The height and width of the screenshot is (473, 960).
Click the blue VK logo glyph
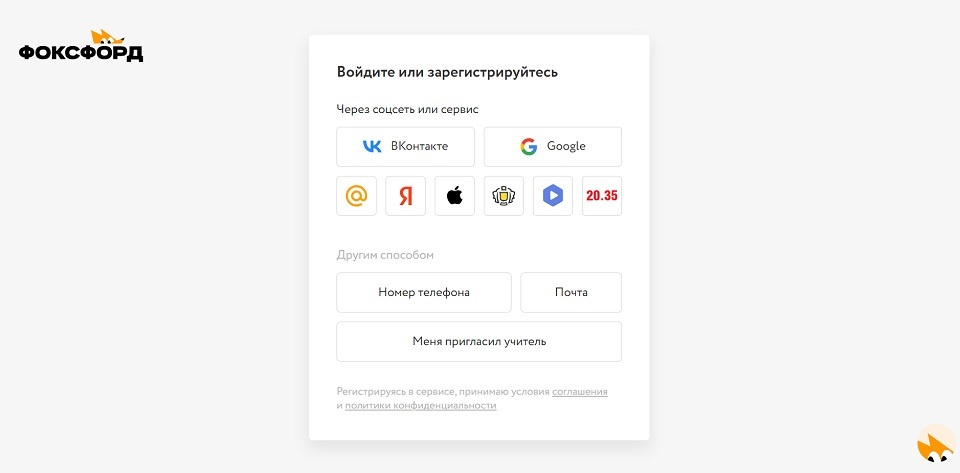(x=372, y=146)
